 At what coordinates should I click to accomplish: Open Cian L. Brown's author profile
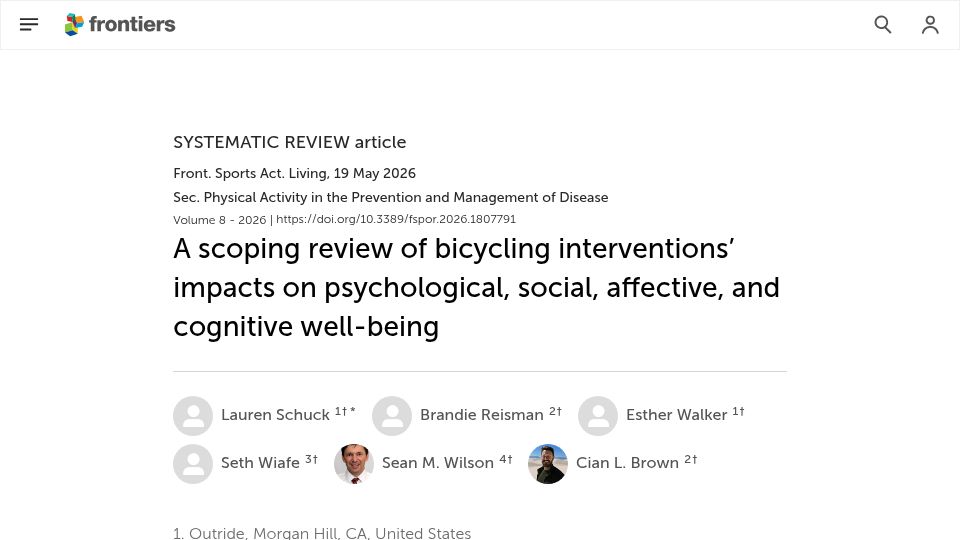(x=628, y=462)
